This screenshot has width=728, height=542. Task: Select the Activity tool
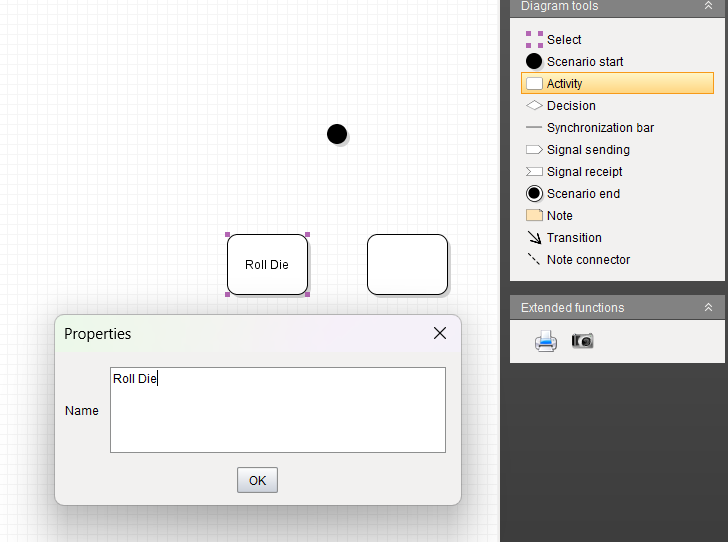pos(617,83)
